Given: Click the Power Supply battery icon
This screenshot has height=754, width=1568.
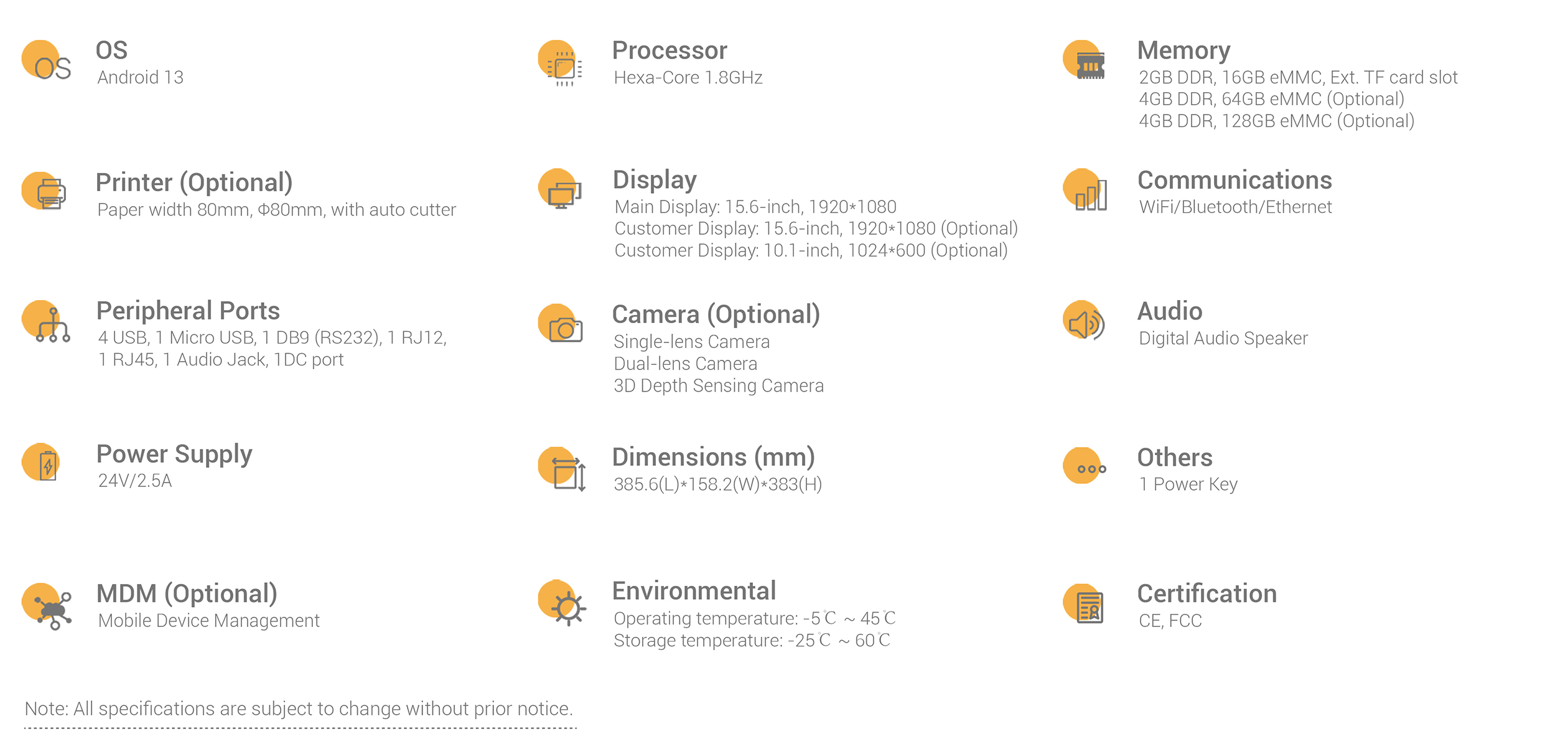Looking at the screenshot, I should (41, 463).
